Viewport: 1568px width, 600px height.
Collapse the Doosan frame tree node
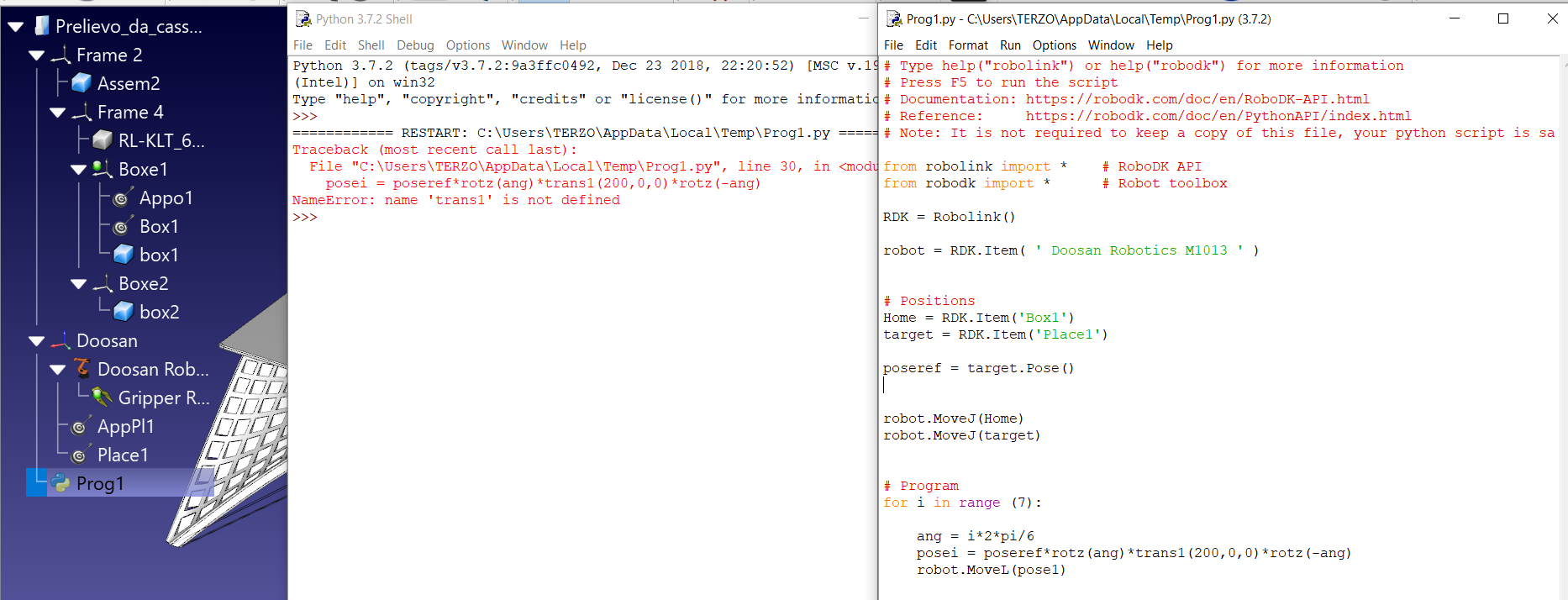point(36,341)
